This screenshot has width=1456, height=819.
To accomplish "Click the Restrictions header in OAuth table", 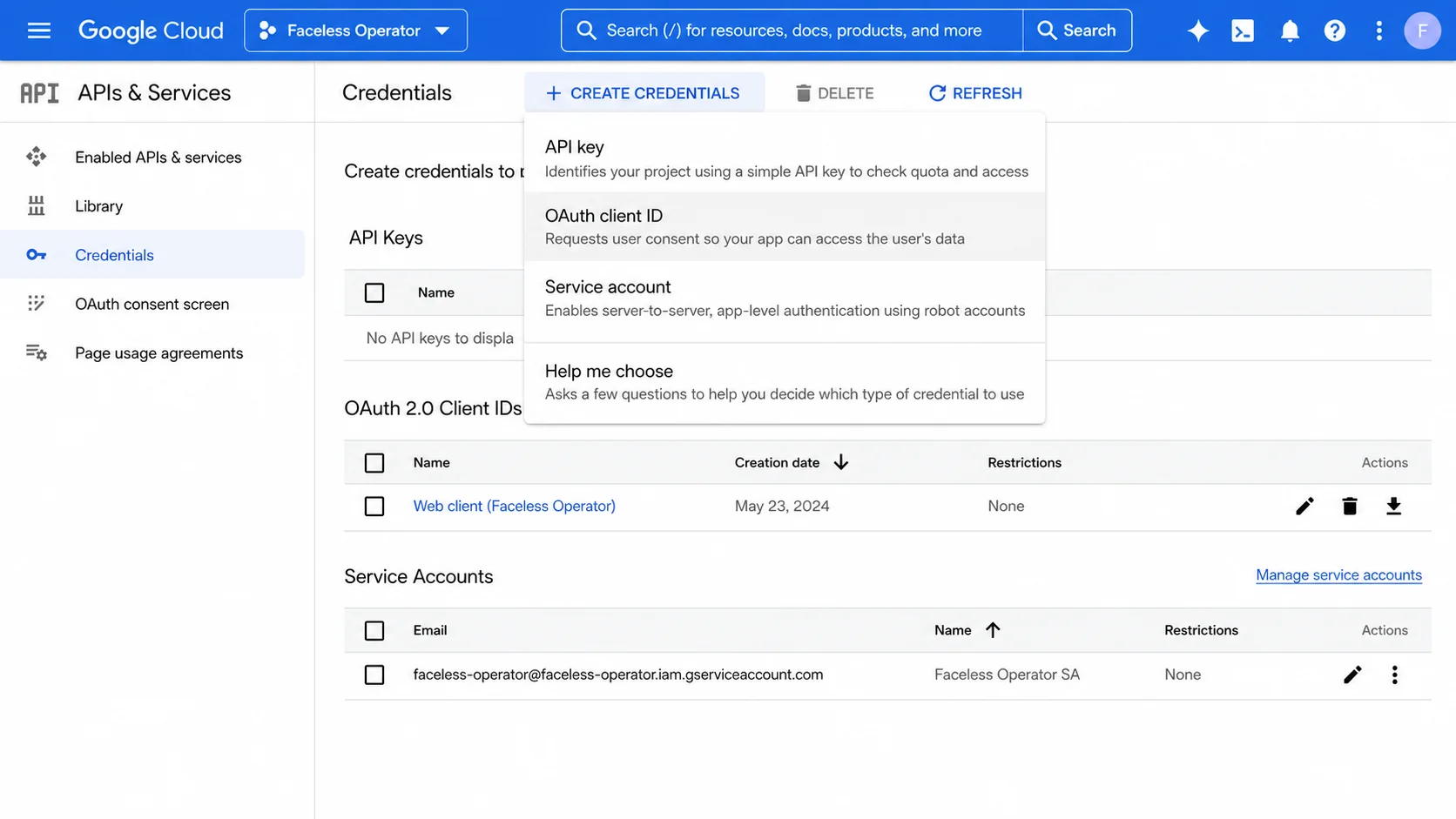I will pos(1024,462).
